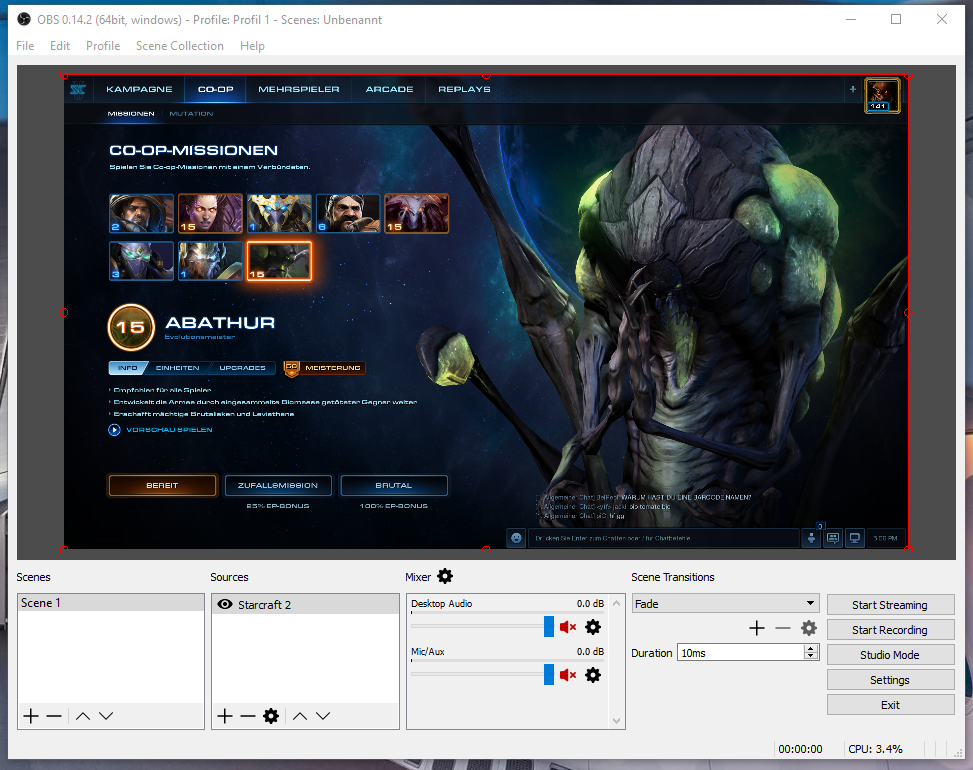The image size is (973, 770).
Task: Click REPLAYS tab in preview
Action: tap(464, 89)
